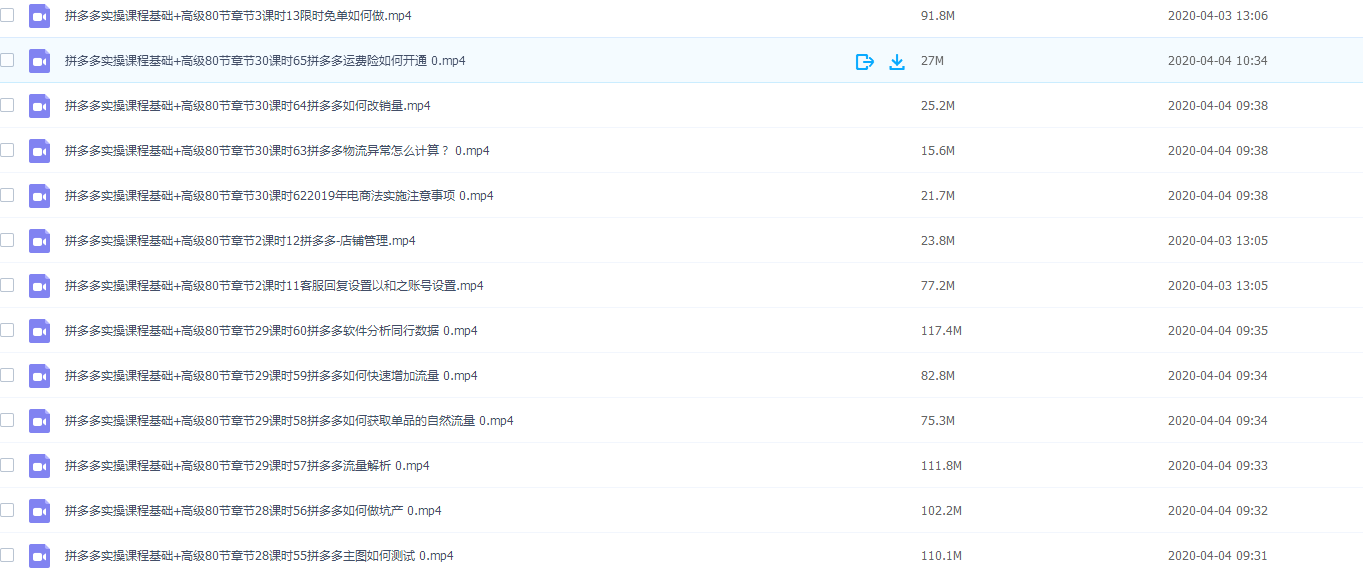The image size is (1363, 569).
Task: Click the 25.2M file size
Action: [938, 106]
